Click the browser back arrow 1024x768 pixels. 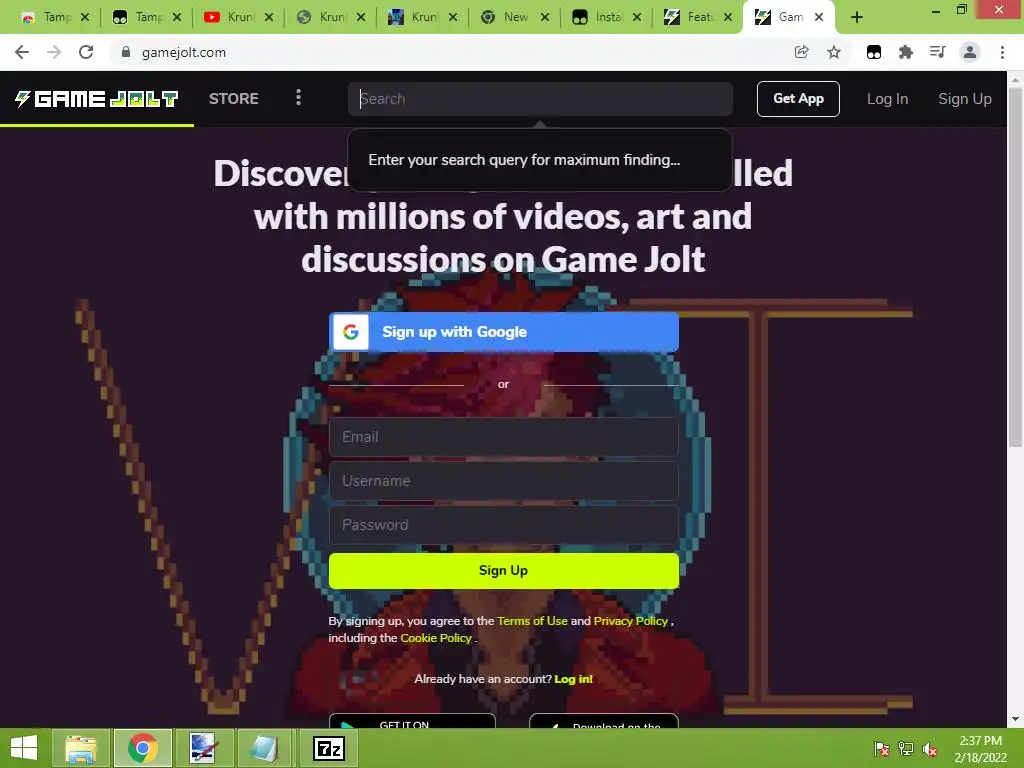click(22, 52)
